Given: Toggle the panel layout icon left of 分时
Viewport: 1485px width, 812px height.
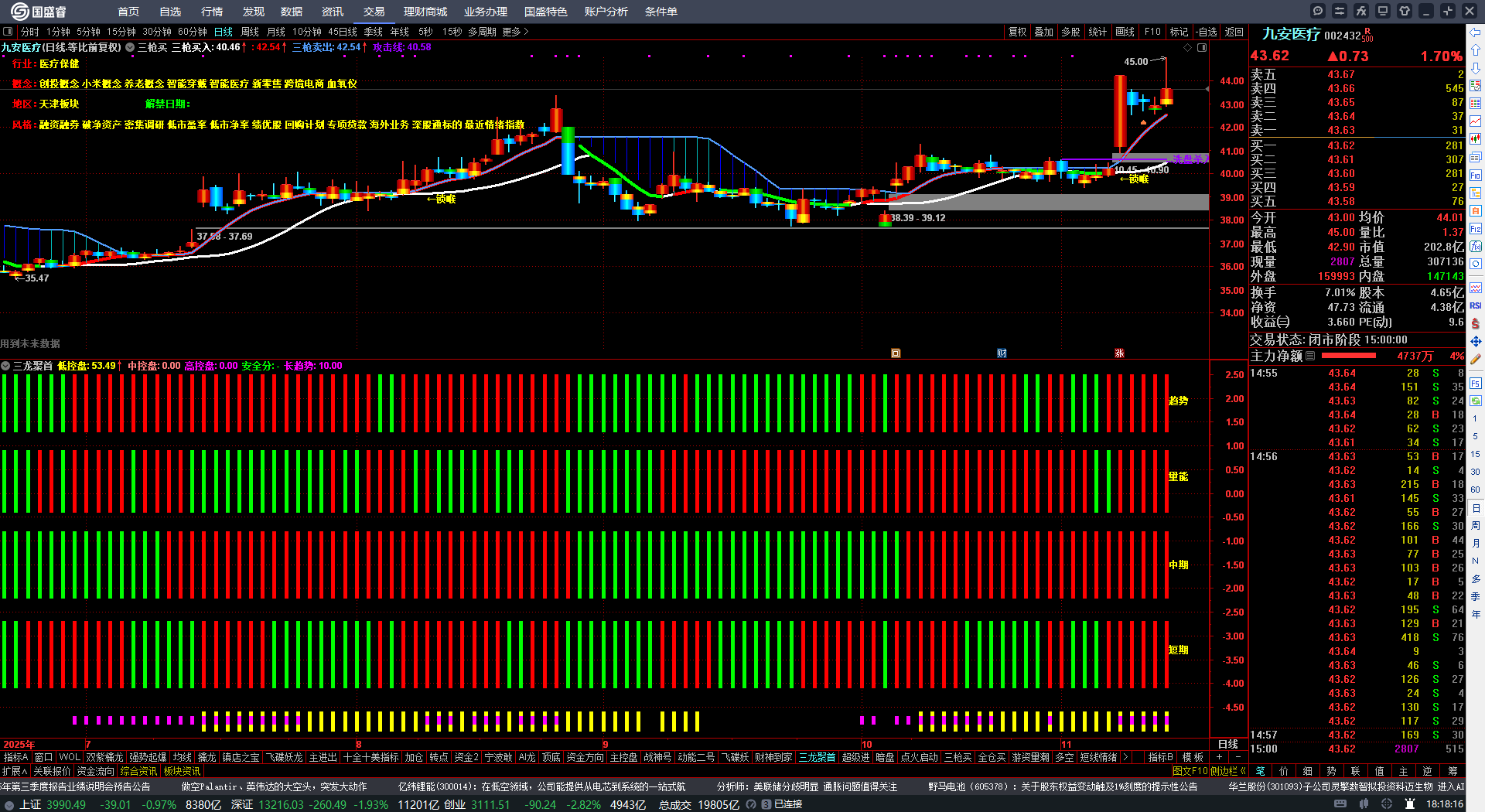Looking at the screenshot, I should (8, 32).
